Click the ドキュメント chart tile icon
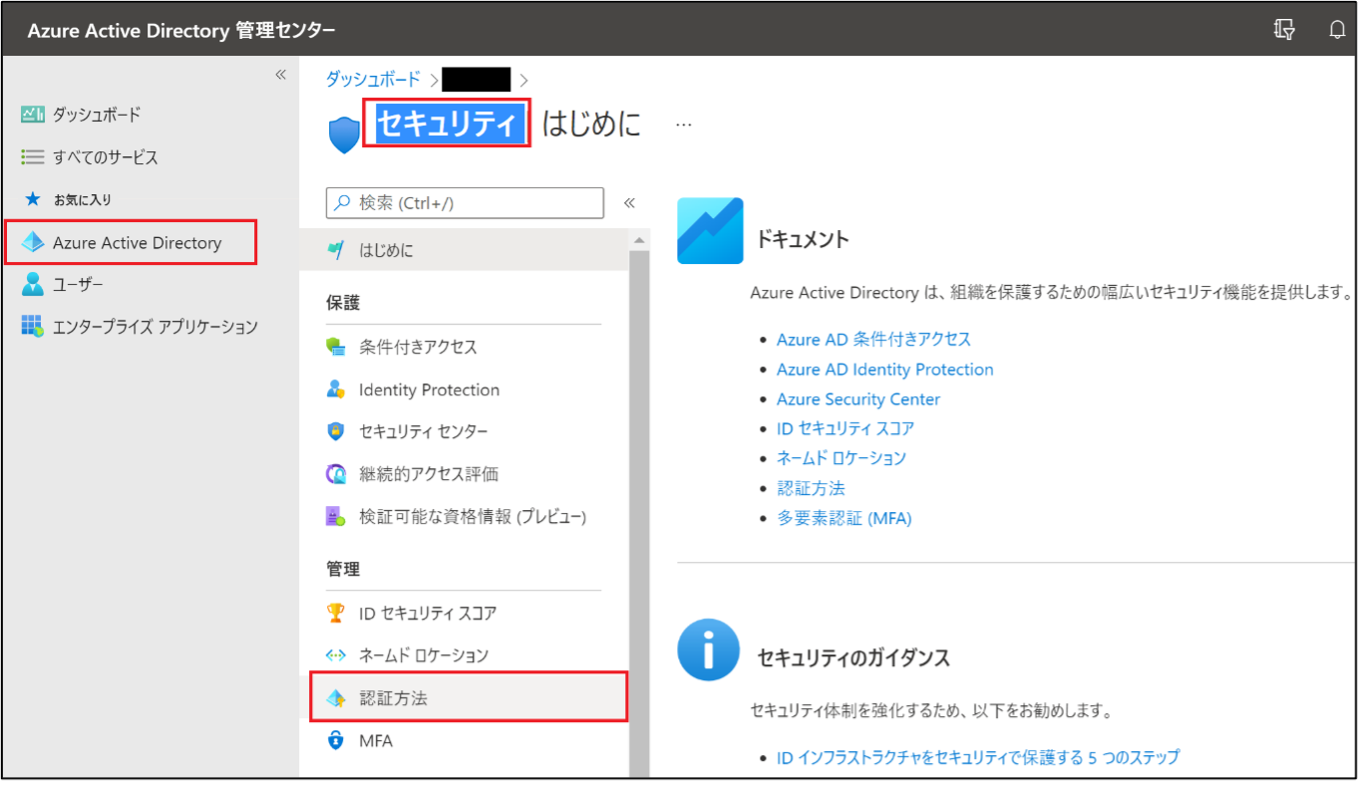Image resolution: width=1362 pixels, height=785 pixels. click(x=710, y=230)
